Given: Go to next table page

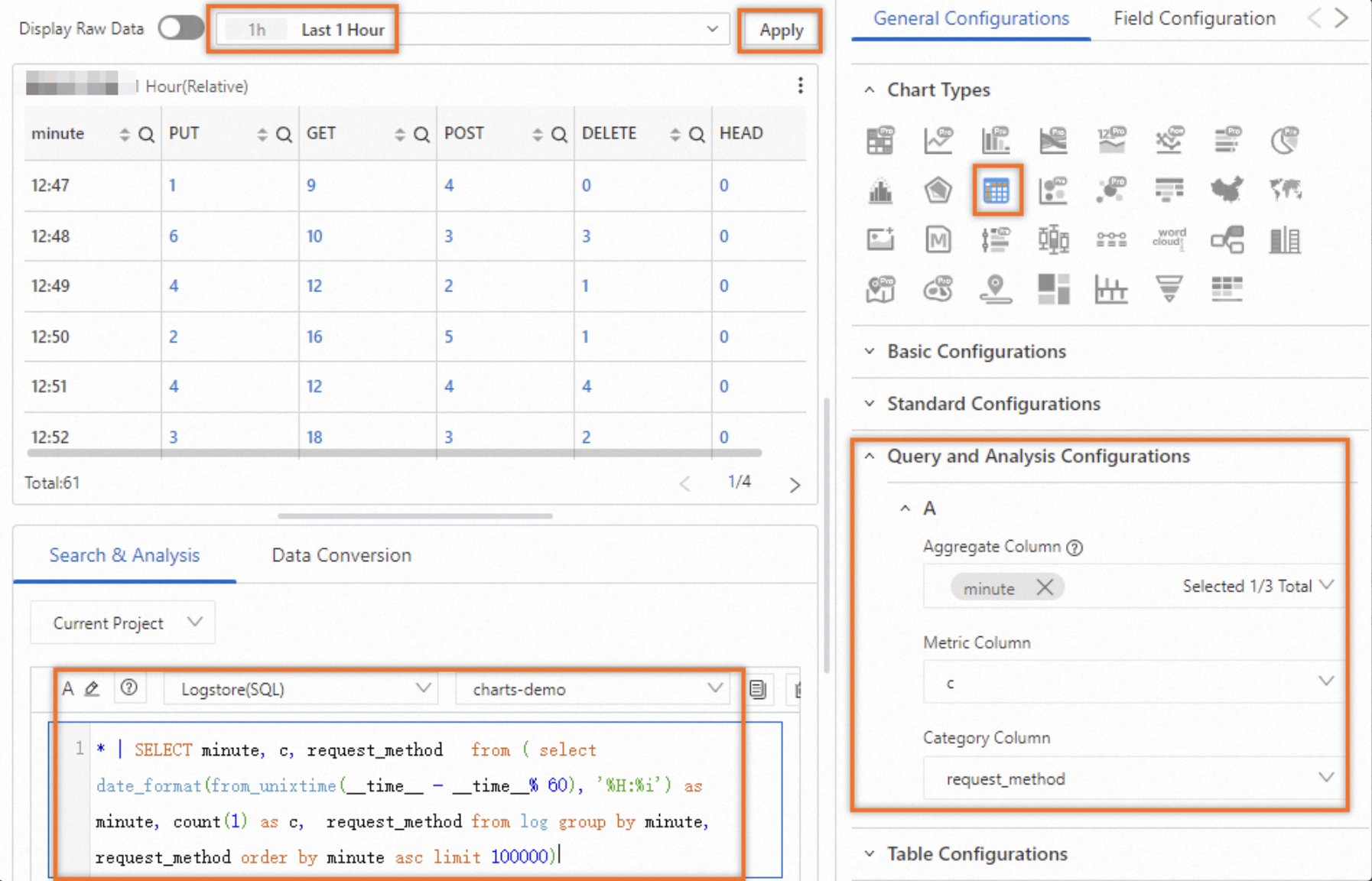Looking at the screenshot, I should [x=795, y=484].
